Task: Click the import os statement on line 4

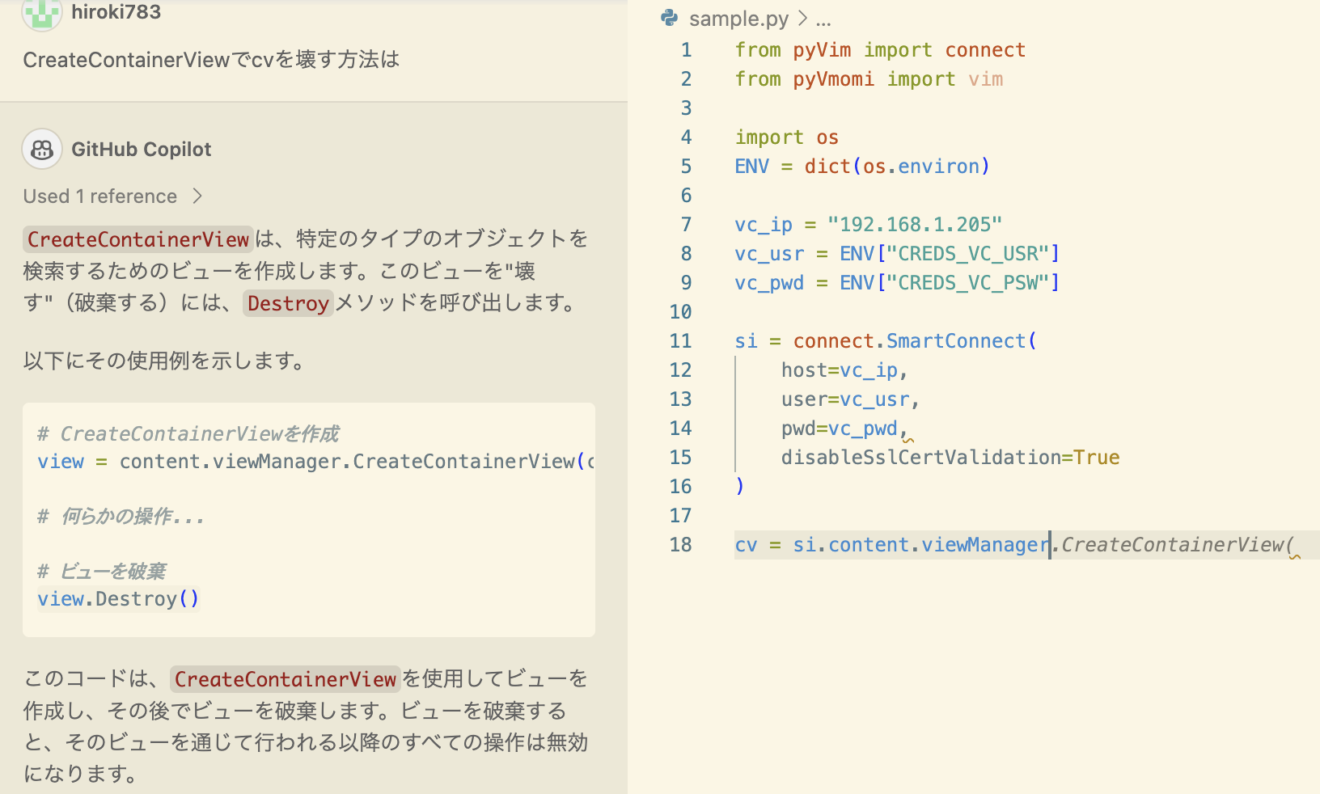Action: pos(787,137)
